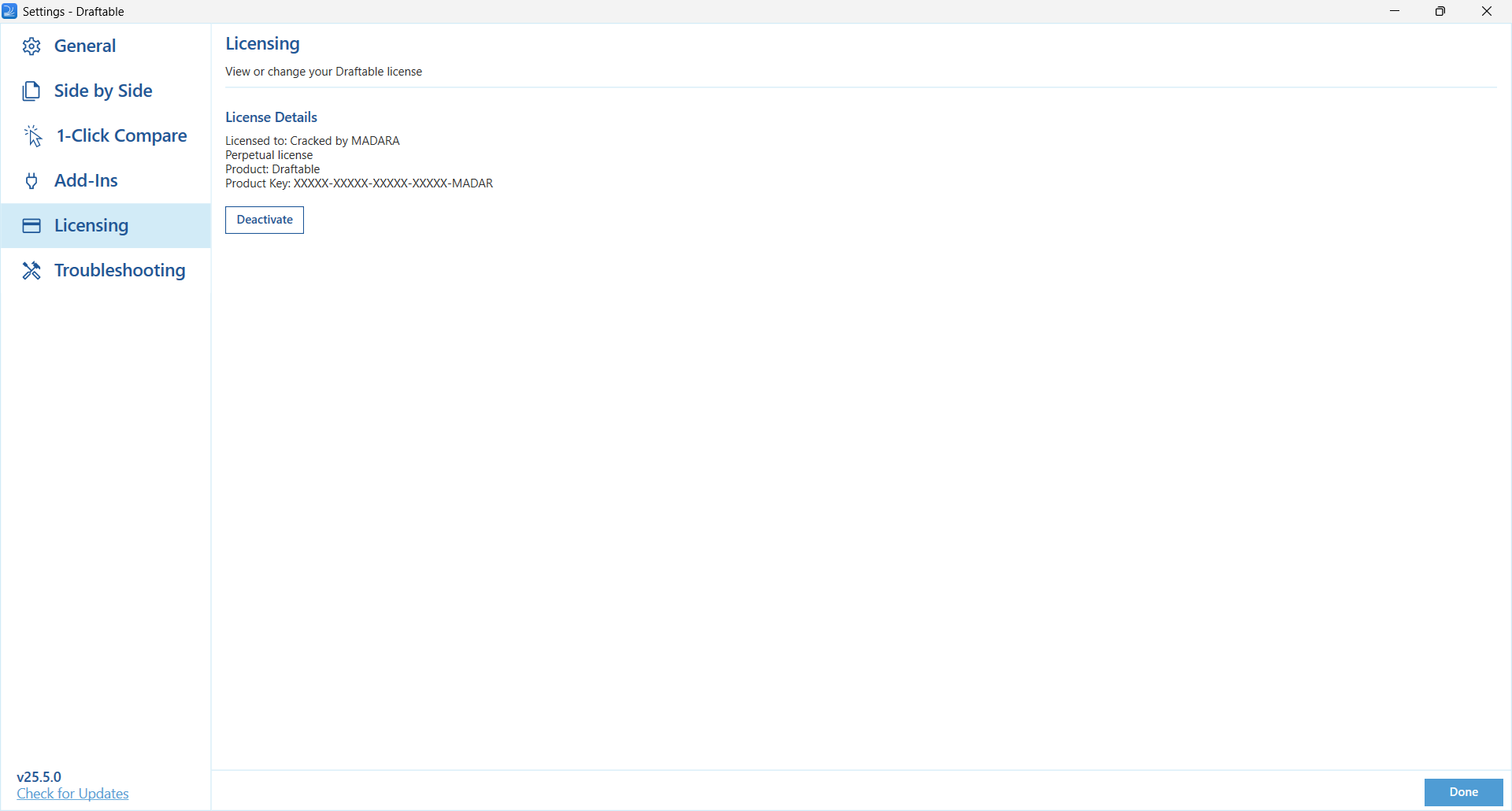
Task: Click the Add-Ins plug icon
Action: click(31, 181)
